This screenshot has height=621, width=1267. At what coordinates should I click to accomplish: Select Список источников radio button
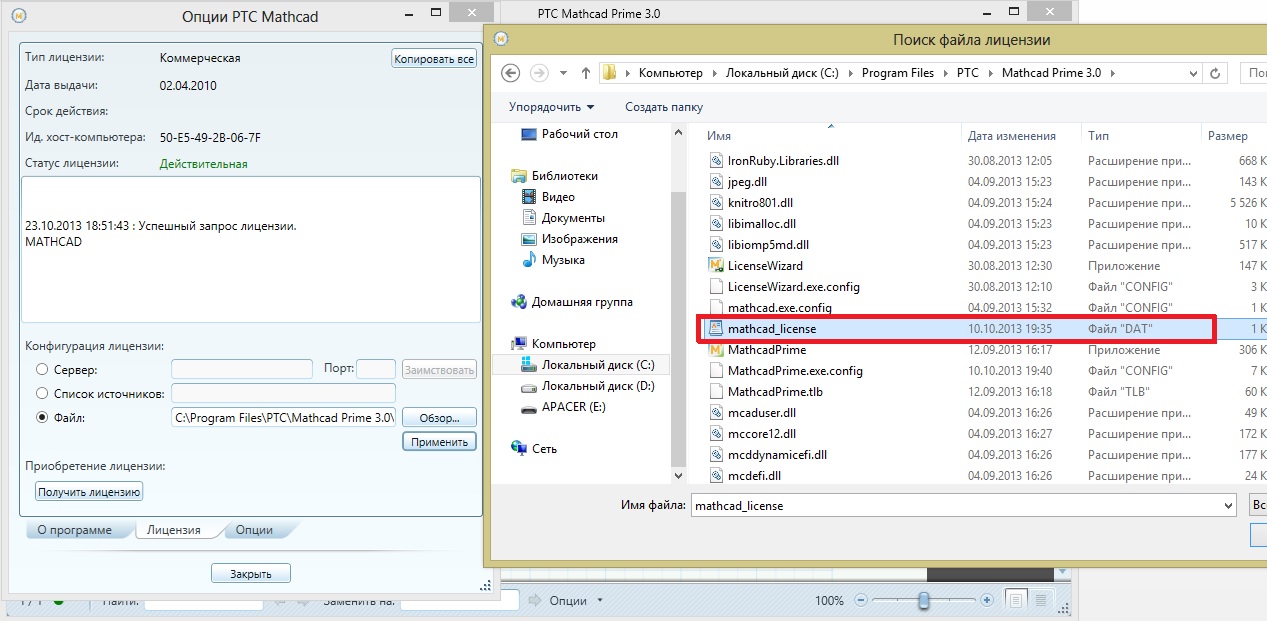(42, 394)
